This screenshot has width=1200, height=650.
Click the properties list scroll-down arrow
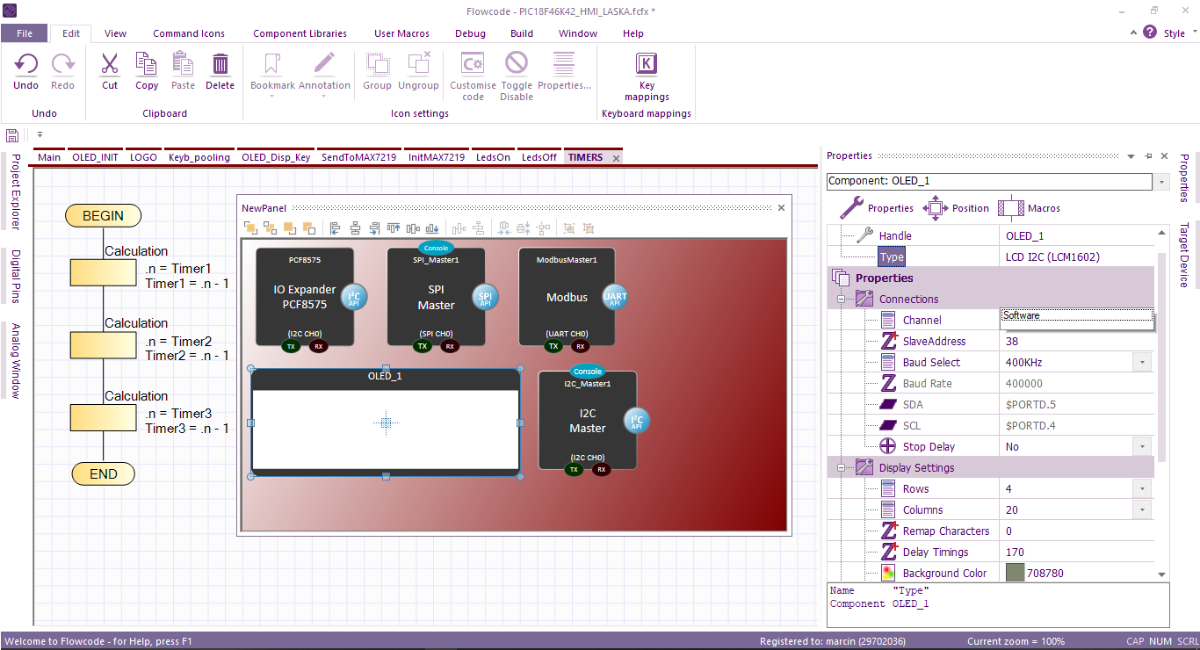click(x=1161, y=574)
